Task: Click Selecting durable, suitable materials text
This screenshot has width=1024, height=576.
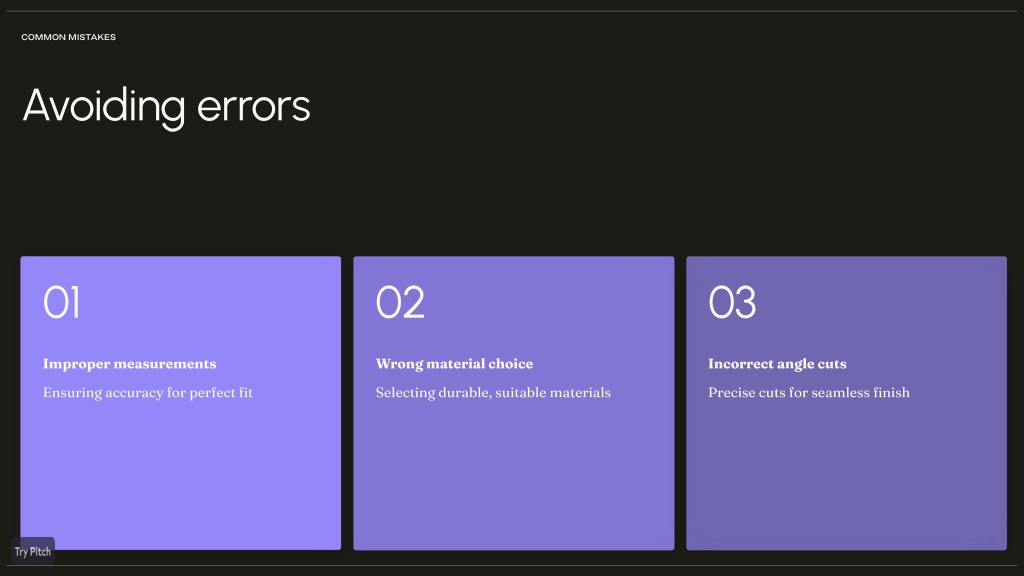Action: [x=493, y=392]
